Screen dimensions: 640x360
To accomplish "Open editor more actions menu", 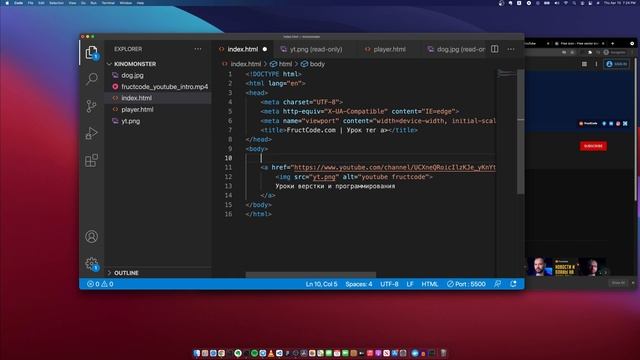I will 511,49.
